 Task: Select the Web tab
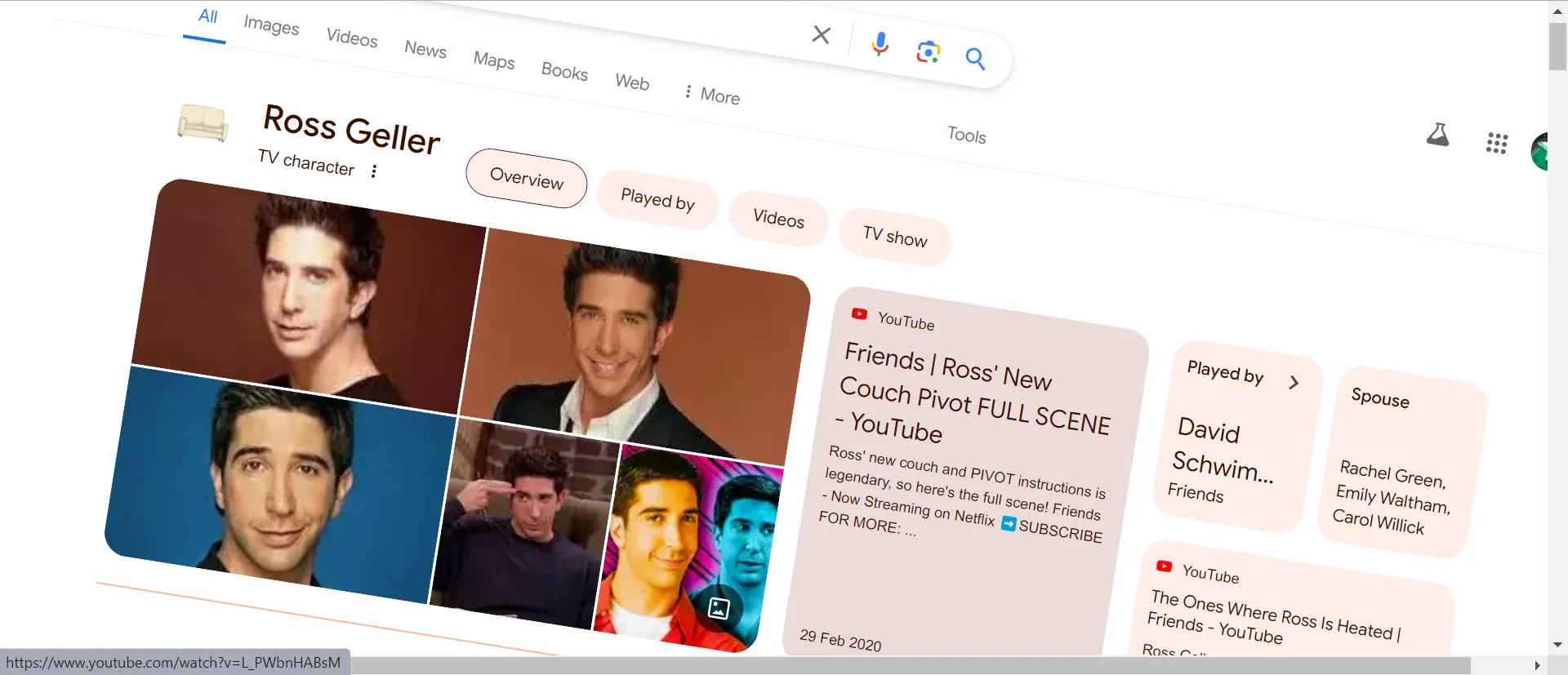[632, 82]
